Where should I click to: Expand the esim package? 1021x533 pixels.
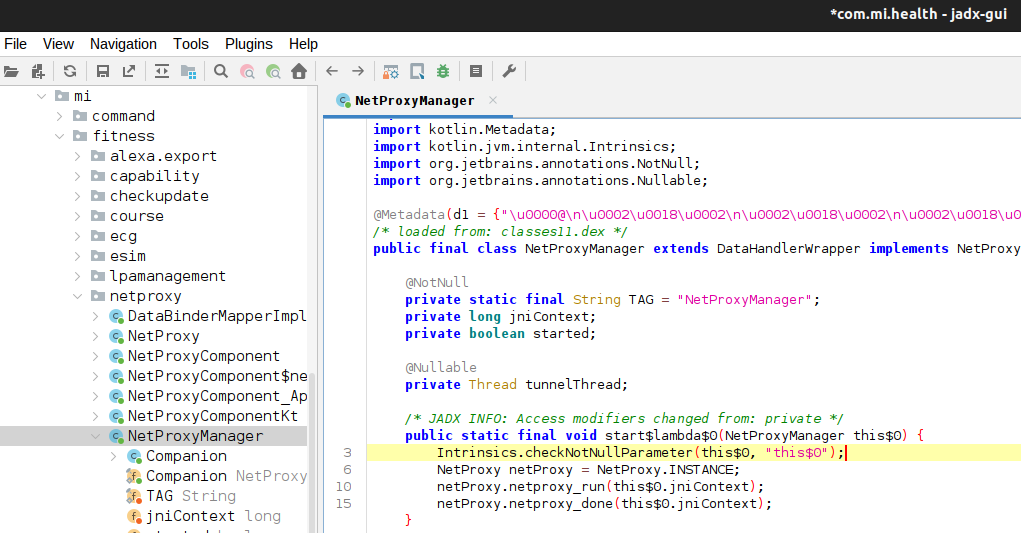click(x=77, y=256)
